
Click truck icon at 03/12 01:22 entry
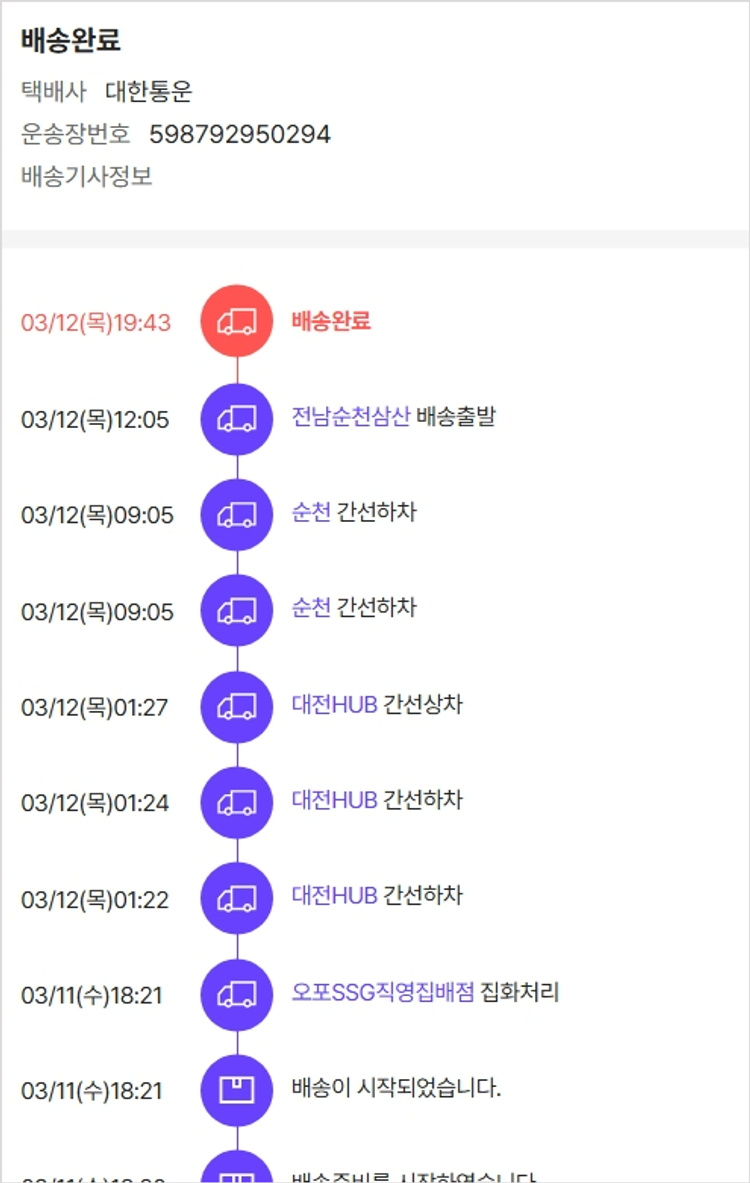pyautogui.click(x=237, y=898)
